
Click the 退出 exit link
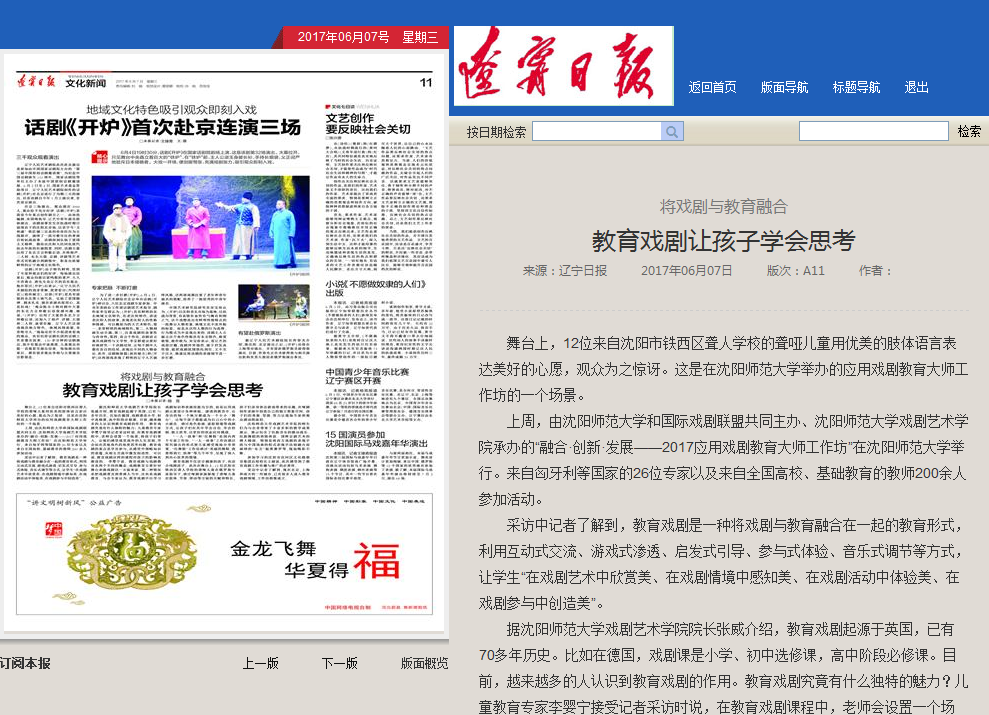tap(917, 87)
